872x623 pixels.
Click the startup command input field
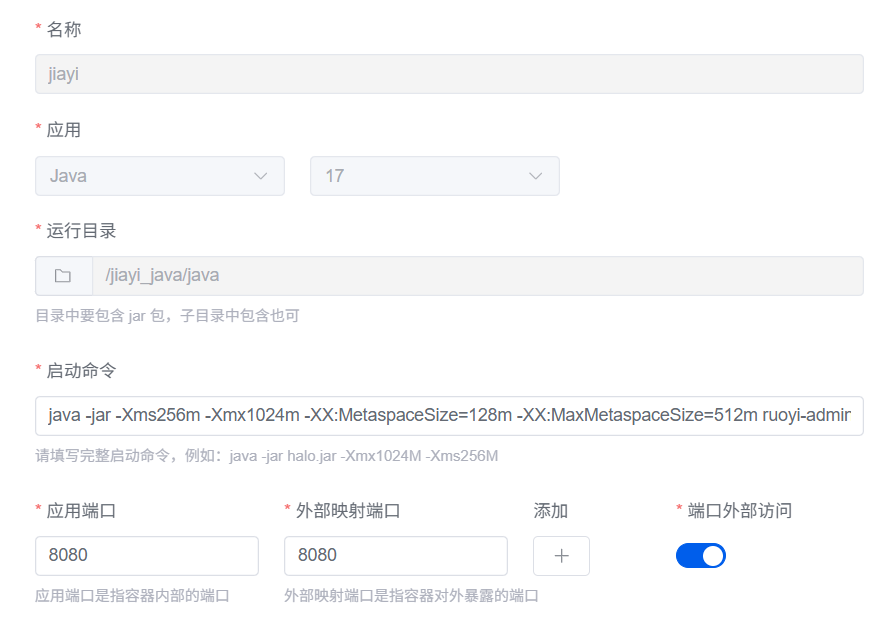(x=449, y=416)
